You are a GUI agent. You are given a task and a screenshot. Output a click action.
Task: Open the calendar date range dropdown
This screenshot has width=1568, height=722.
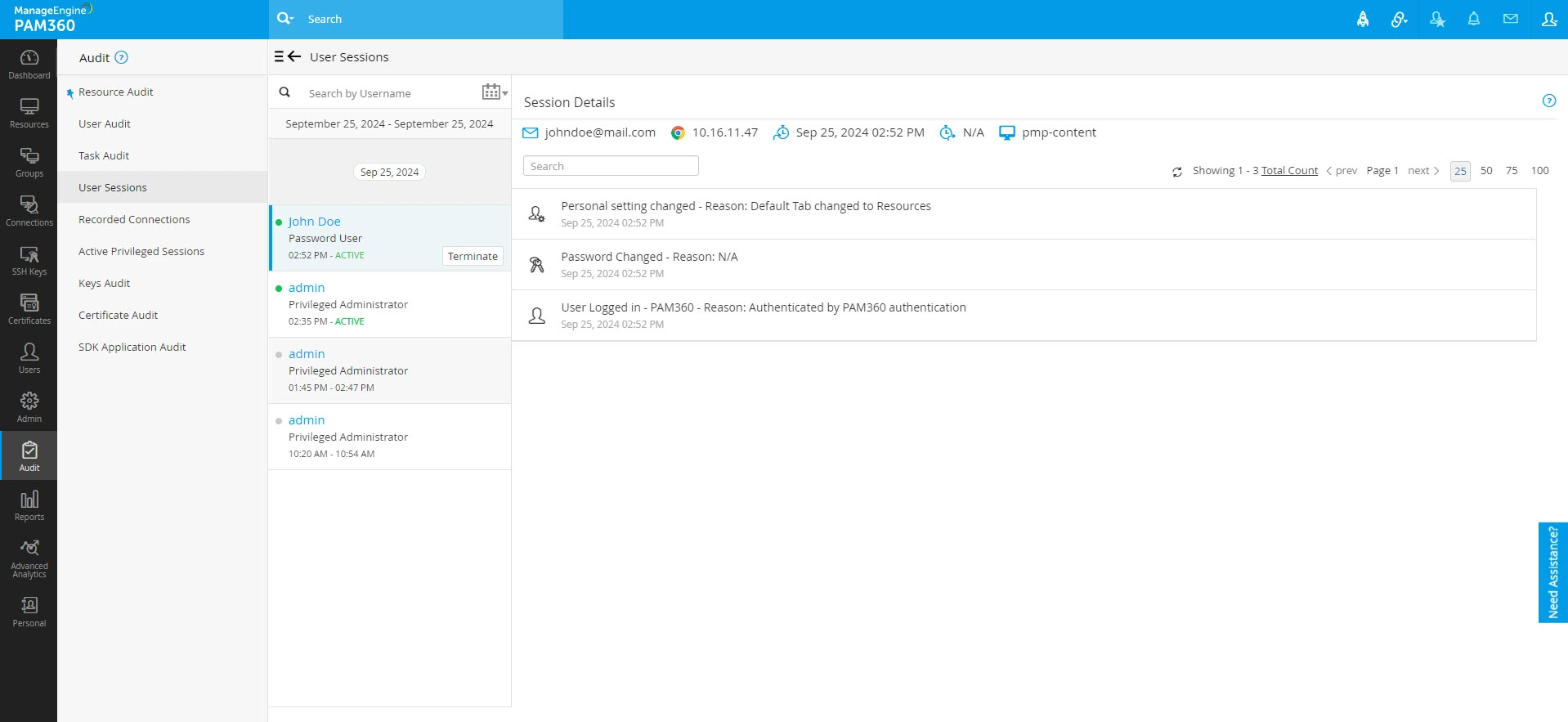click(x=494, y=92)
